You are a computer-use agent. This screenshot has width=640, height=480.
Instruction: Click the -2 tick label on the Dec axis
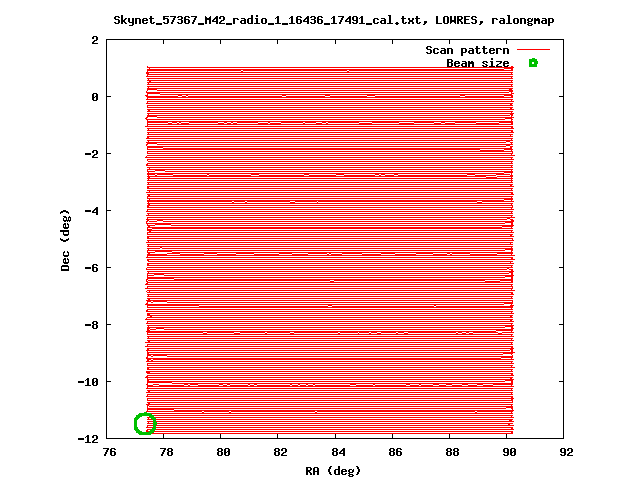point(92,154)
